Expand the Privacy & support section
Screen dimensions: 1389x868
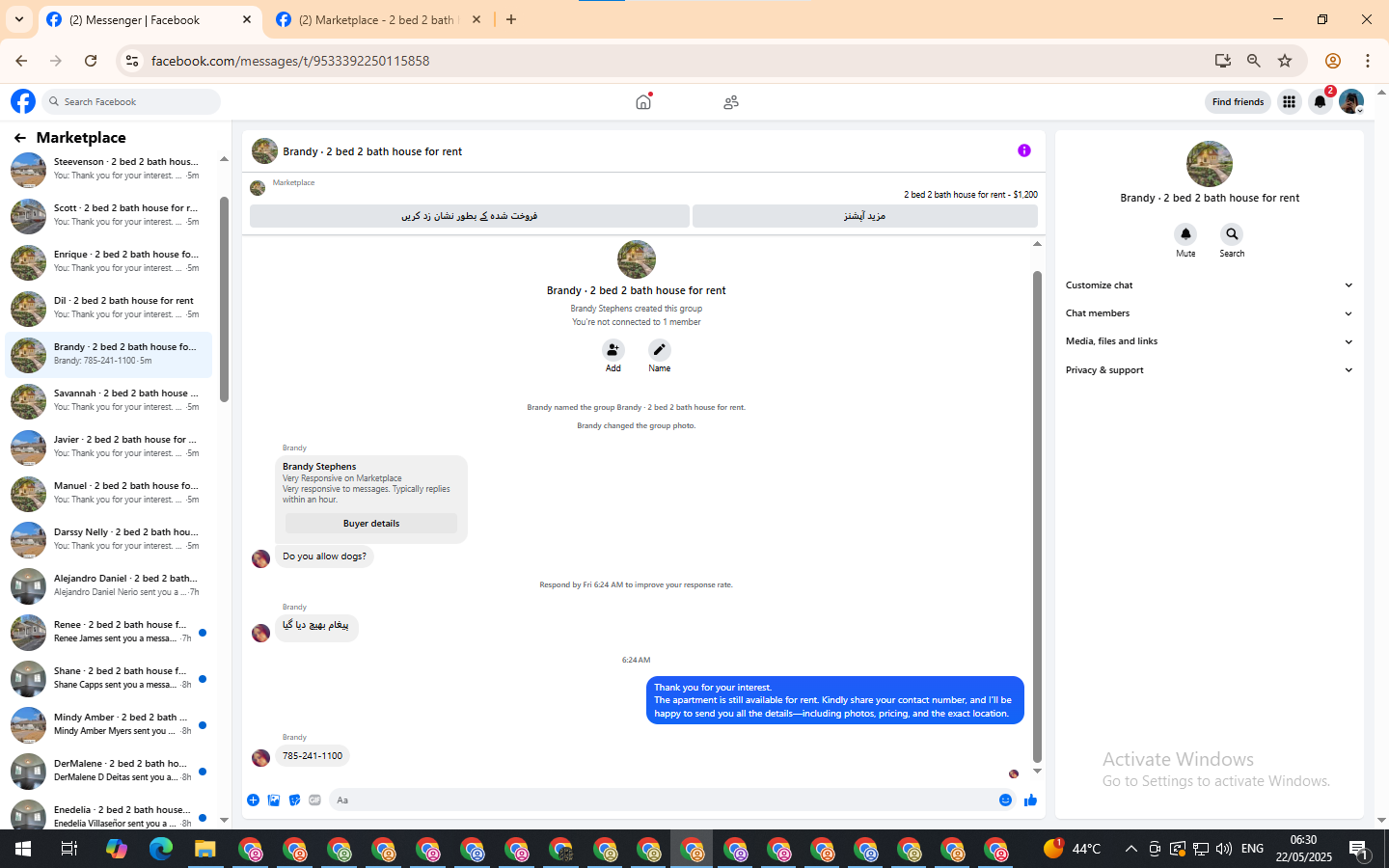coord(1209,370)
